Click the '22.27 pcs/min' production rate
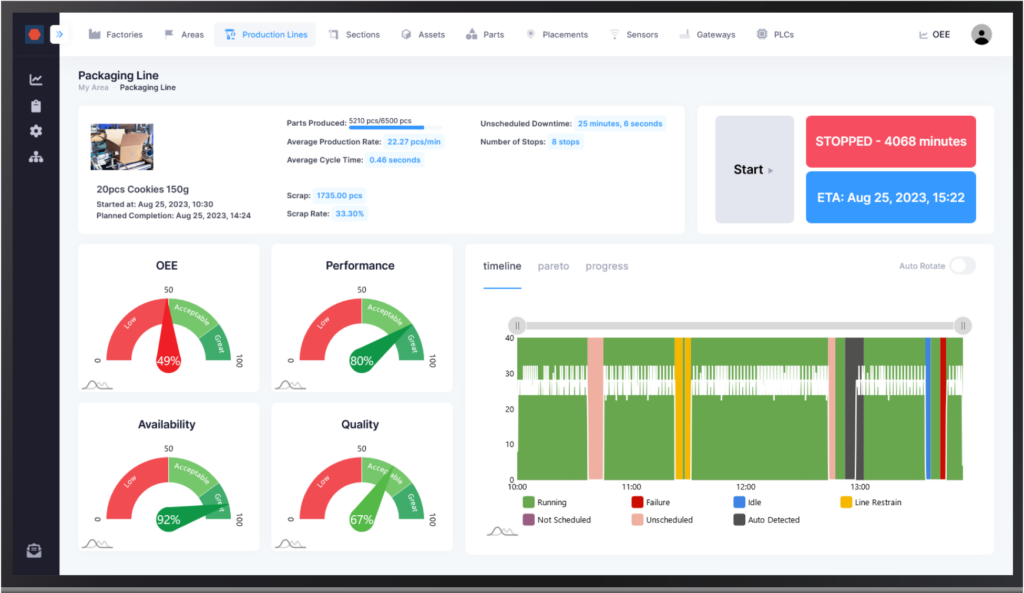Viewport: 1024px width, 593px height. [413, 142]
